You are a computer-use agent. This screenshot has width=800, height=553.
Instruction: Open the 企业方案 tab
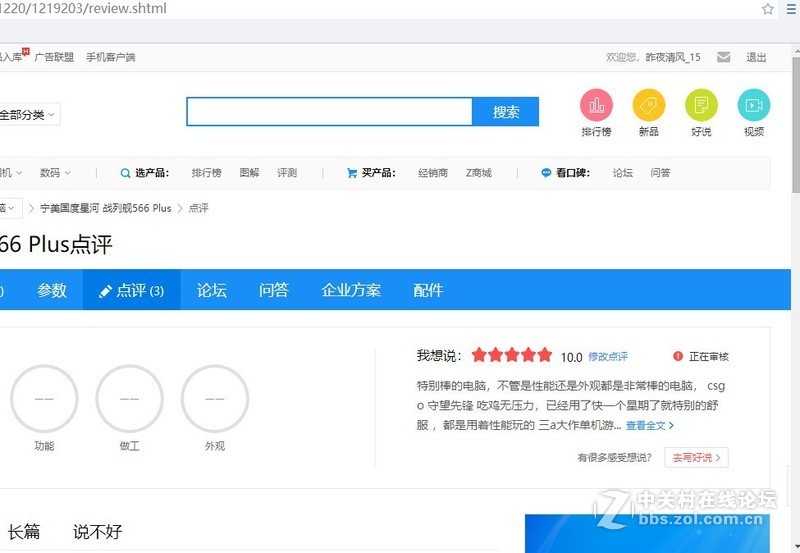pyautogui.click(x=351, y=290)
